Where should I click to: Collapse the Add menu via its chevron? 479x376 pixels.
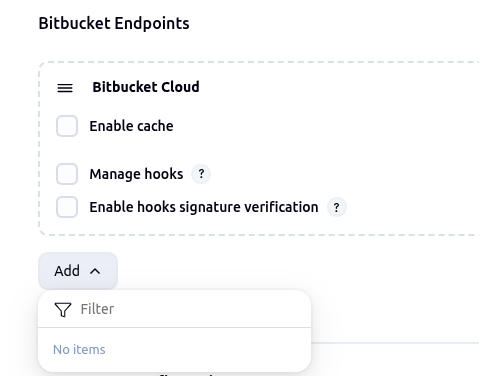point(95,271)
